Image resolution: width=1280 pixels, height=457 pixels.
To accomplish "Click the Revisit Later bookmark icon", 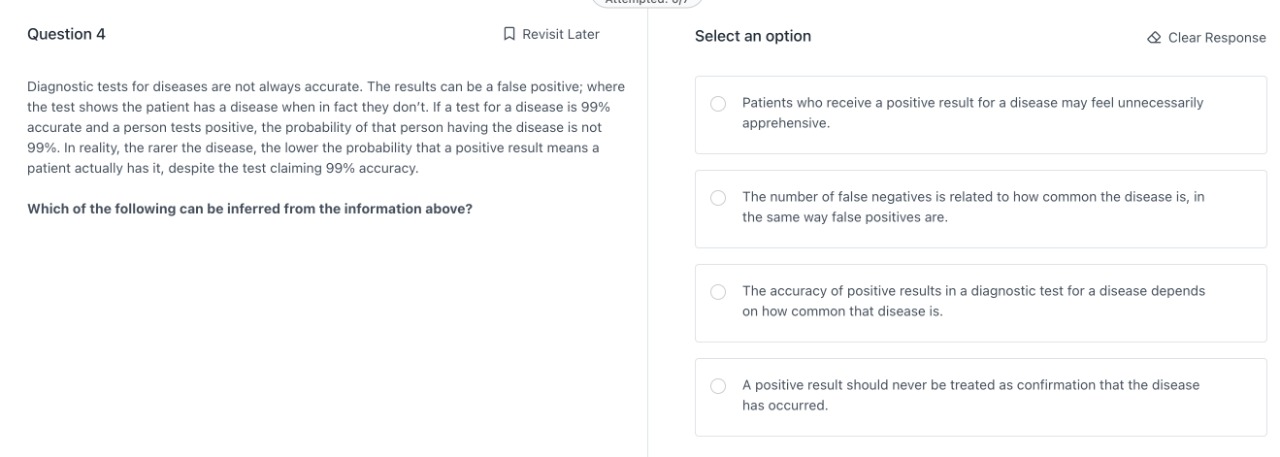I will [x=509, y=35].
